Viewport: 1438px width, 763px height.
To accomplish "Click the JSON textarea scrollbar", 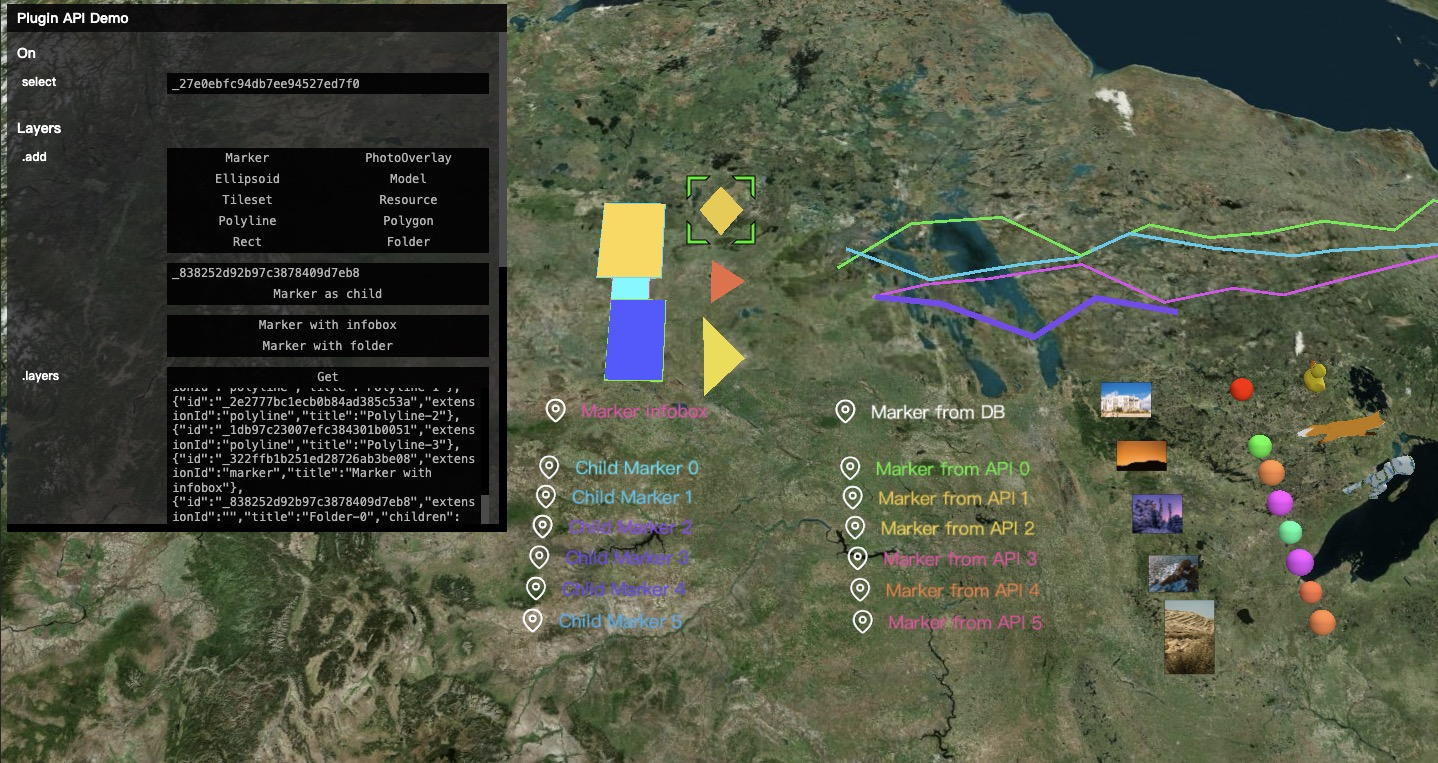I will pos(487,508).
